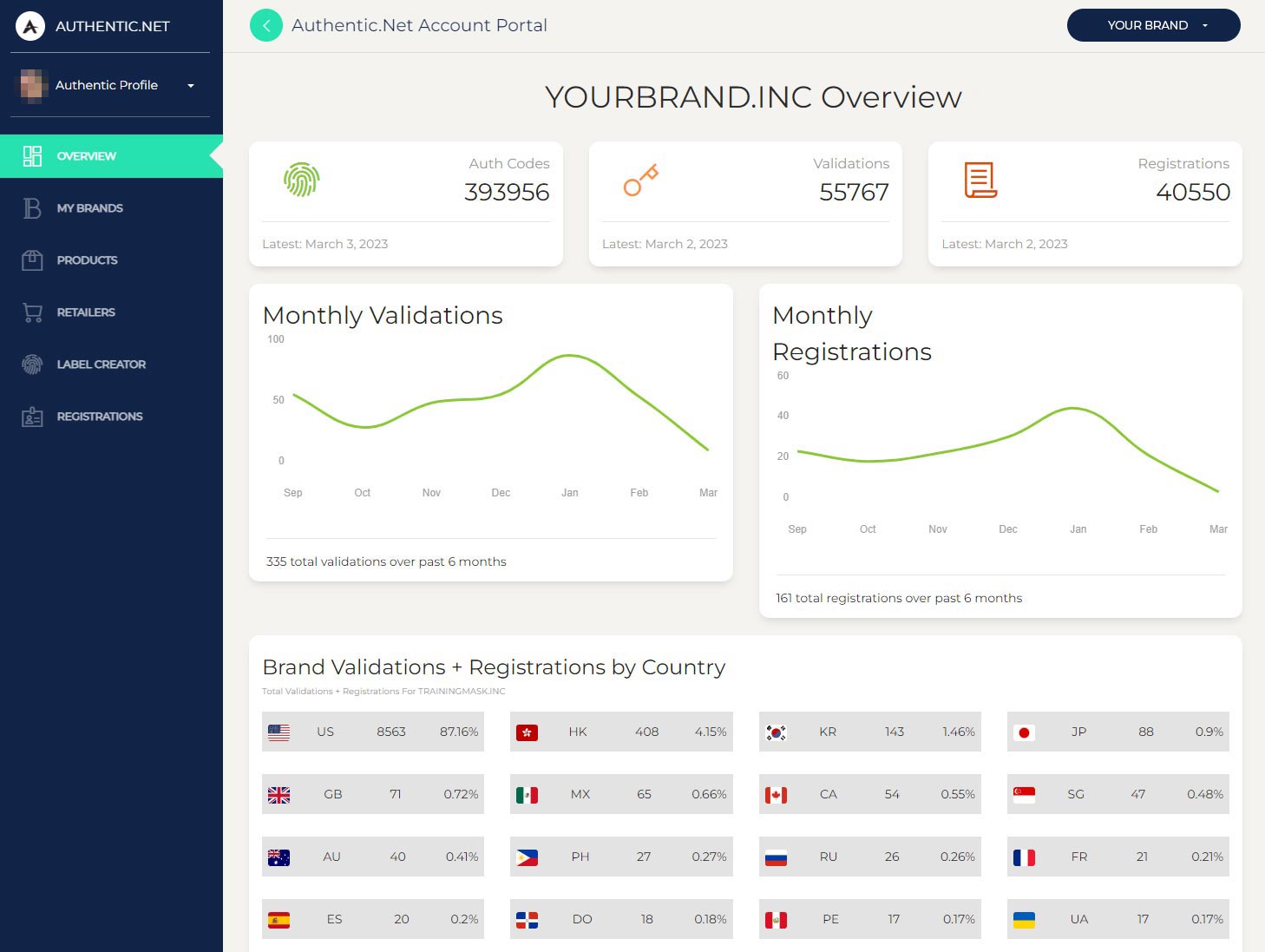The image size is (1265, 952).
Task: Click the Registrations count 40550
Action: pyautogui.click(x=1193, y=192)
